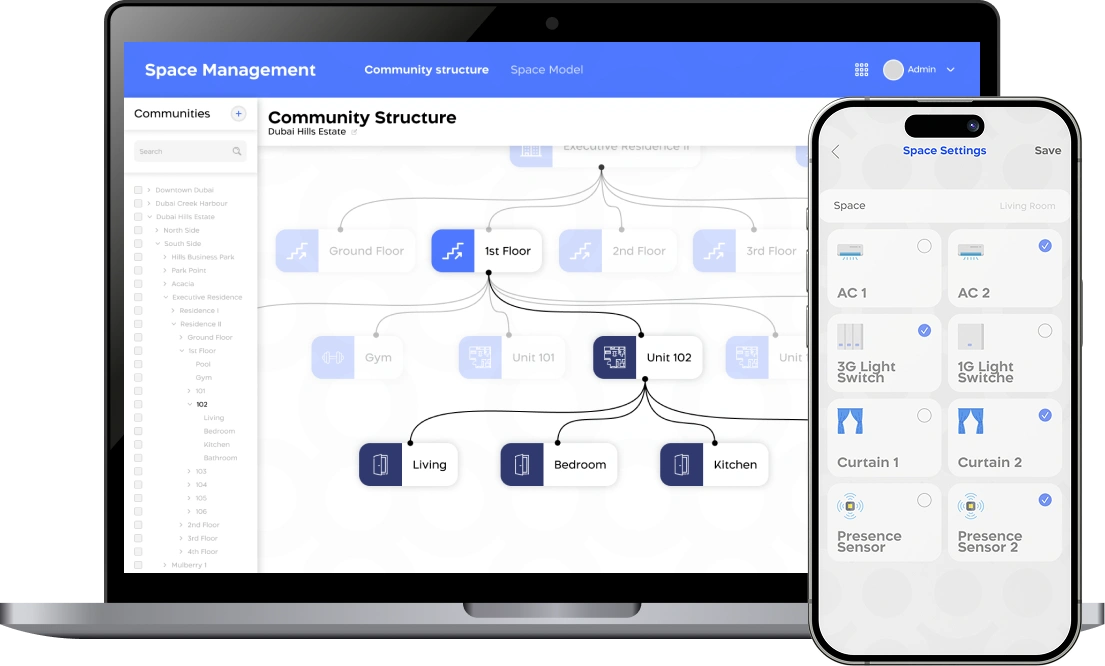Select the 1st Floor stairs icon
Screen dimensions: 1105x666
tap(453, 250)
